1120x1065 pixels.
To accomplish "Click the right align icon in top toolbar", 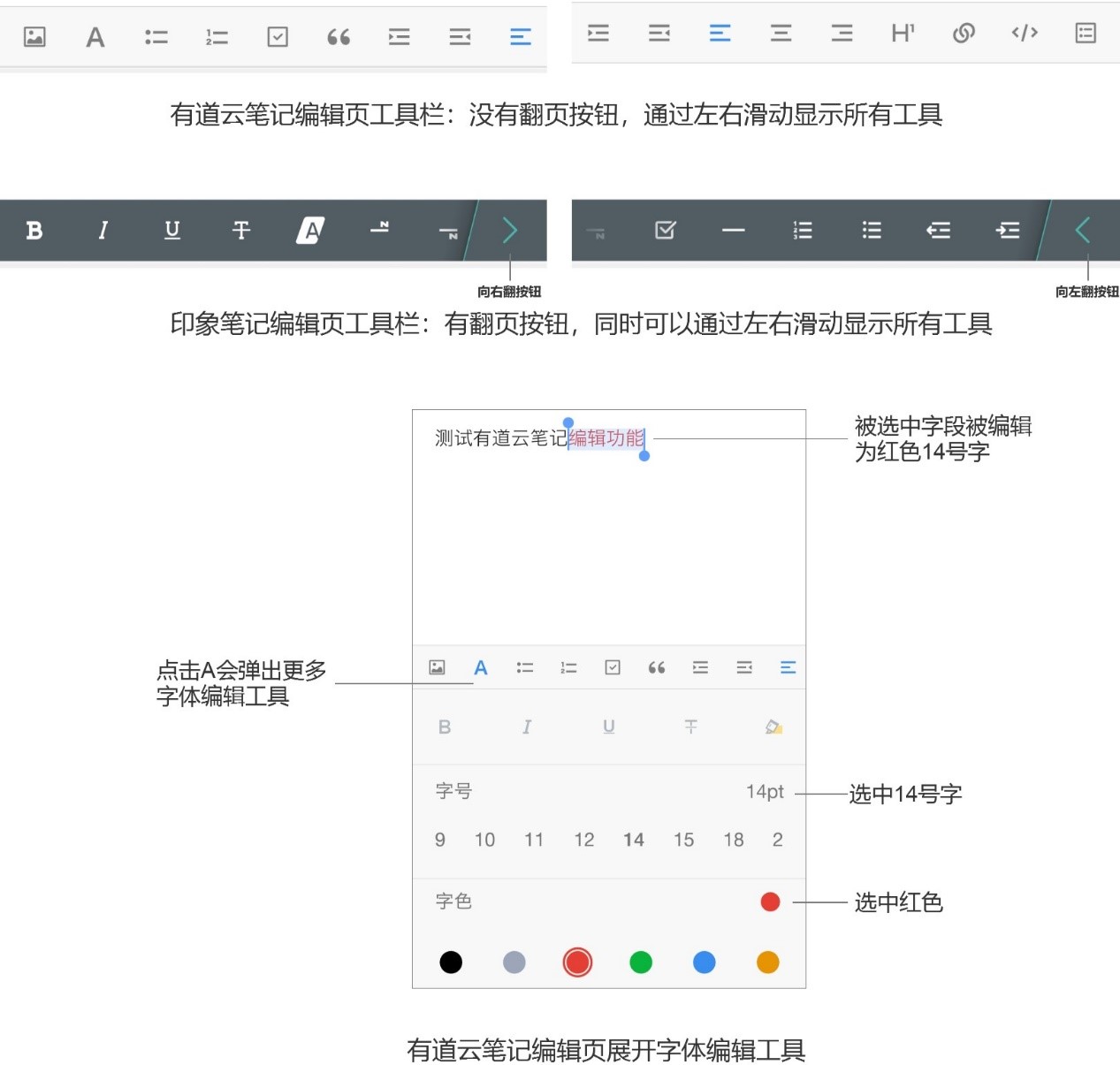I will tap(842, 34).
